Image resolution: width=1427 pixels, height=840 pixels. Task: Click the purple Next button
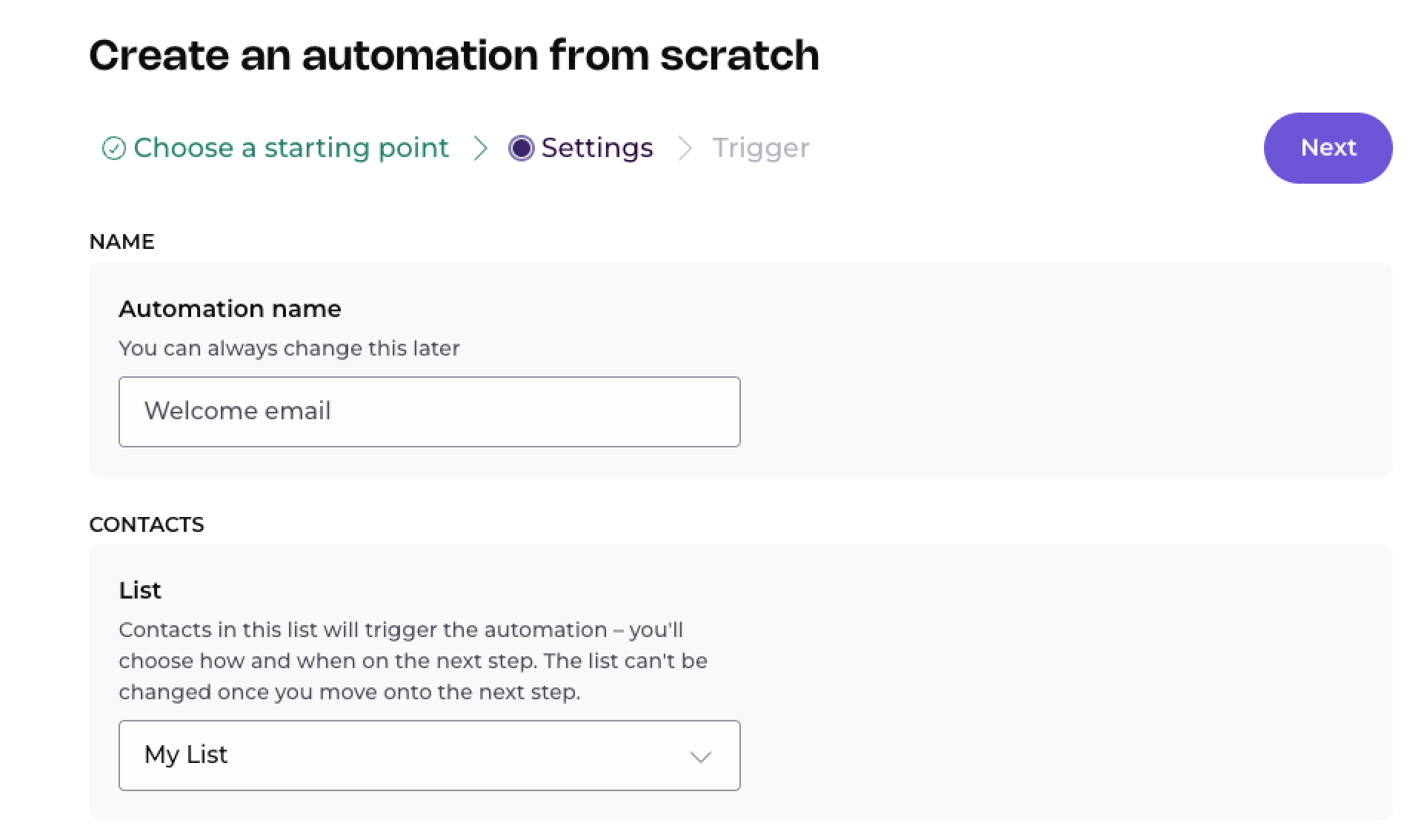pos(1328,147)
